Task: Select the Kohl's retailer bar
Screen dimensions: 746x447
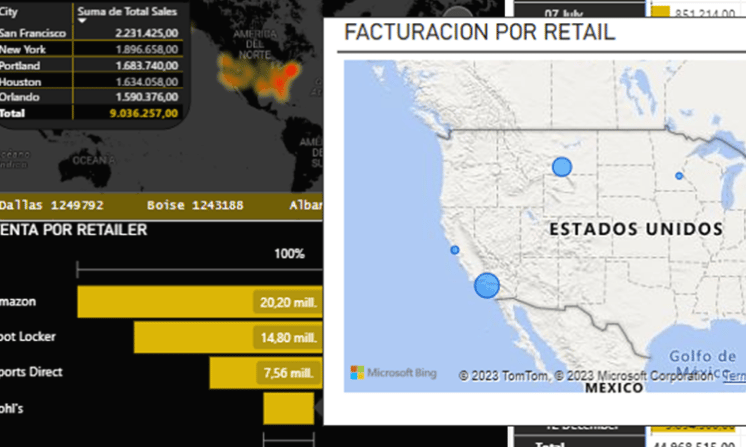Action: (288, 408)
